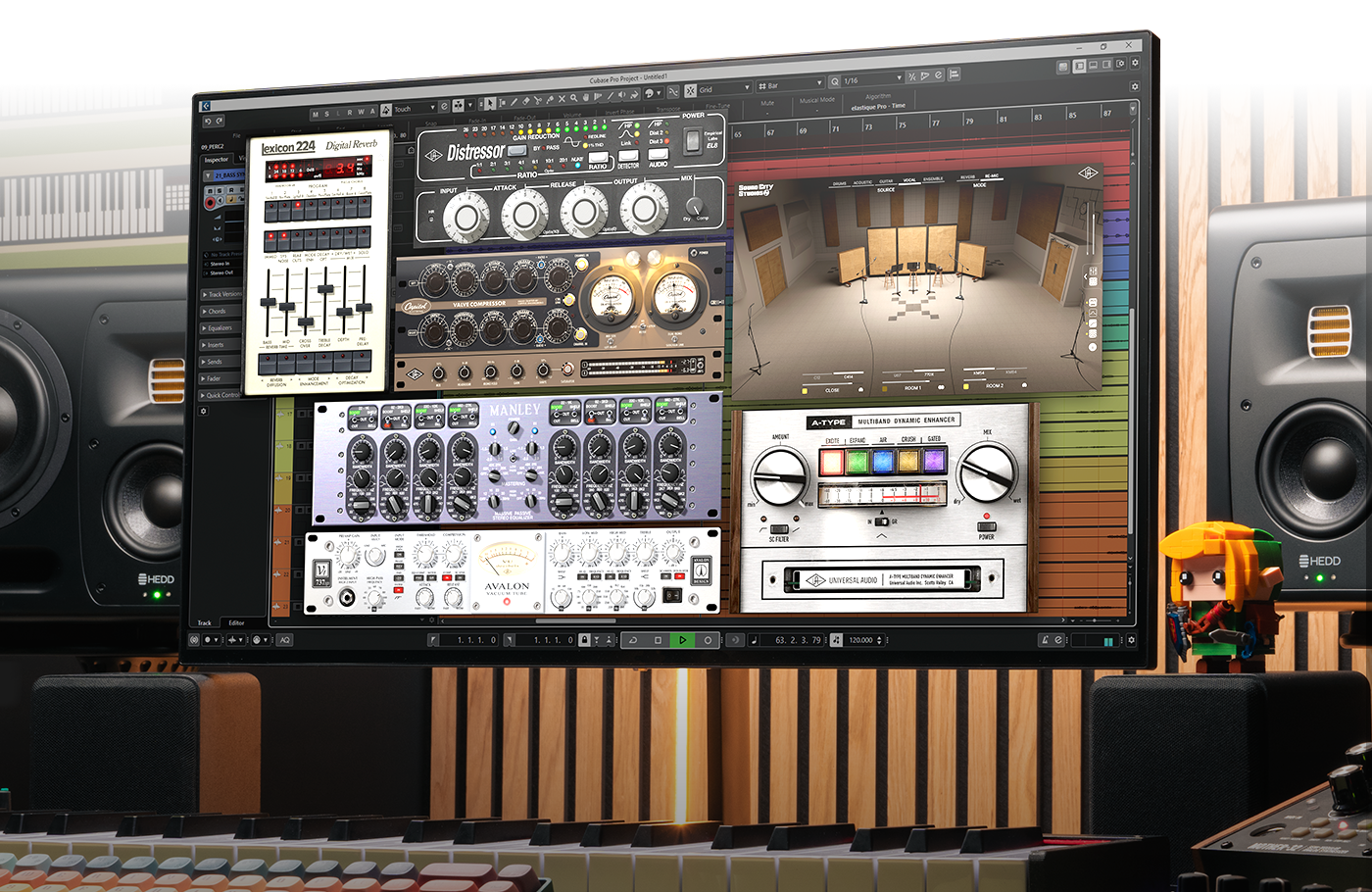Activate the transport Cycle loop button
The width and height of the screenshot is (1372, 892).
pyautogui.click(x=632, y=640)
